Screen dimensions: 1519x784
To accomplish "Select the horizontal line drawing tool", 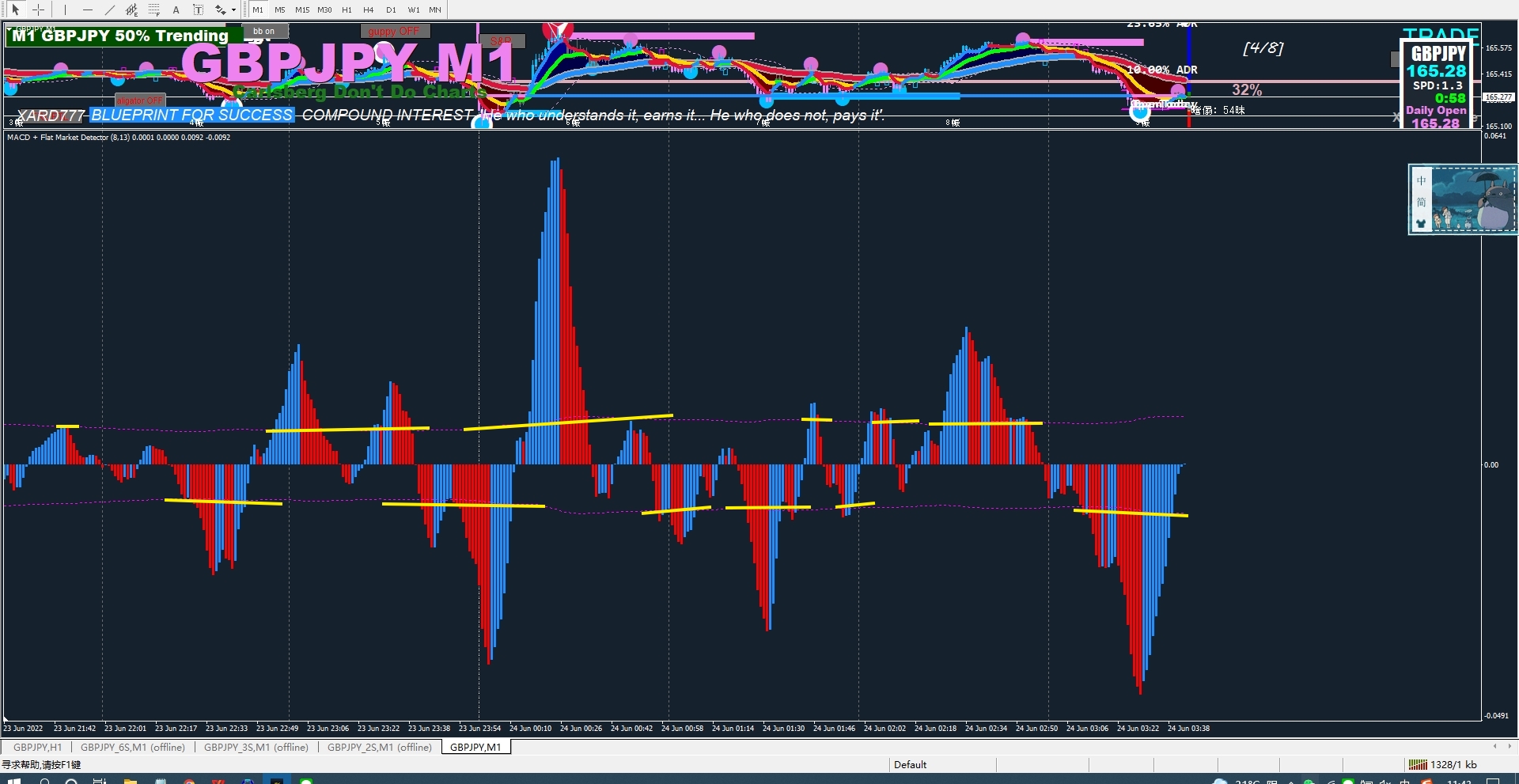I will pyautogui.click(x=87, y=9).
